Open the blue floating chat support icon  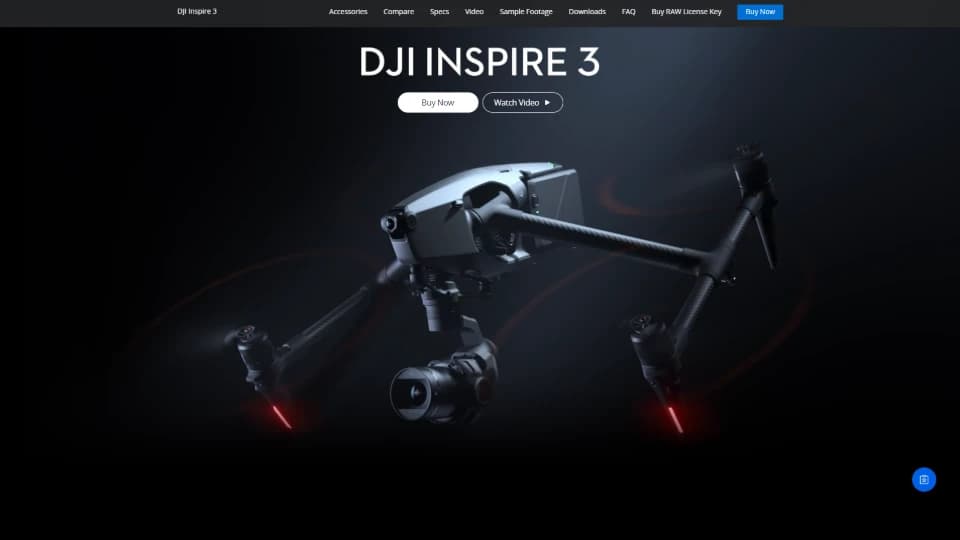(x=924, y=479)
